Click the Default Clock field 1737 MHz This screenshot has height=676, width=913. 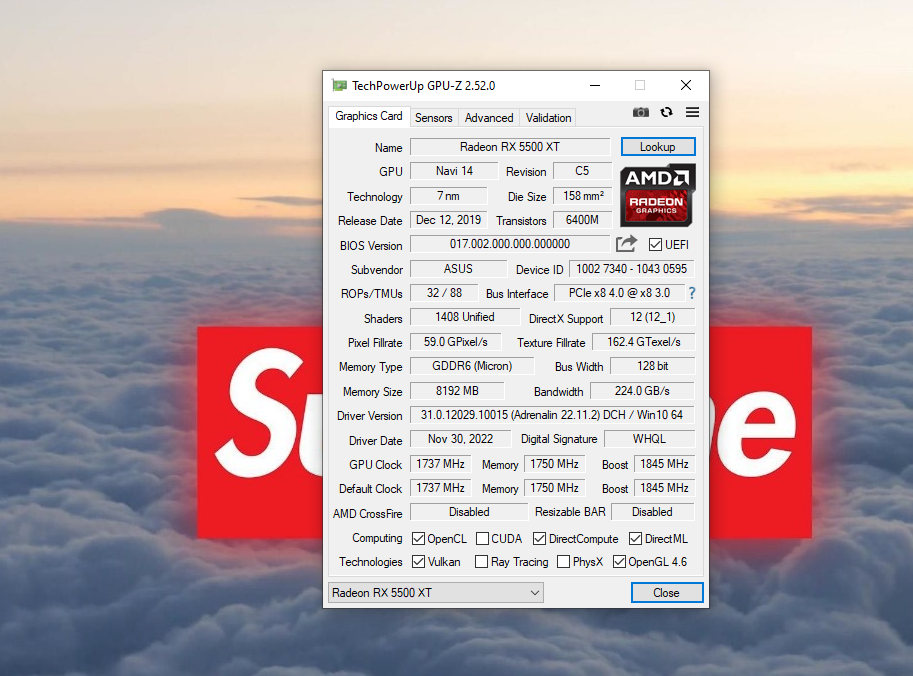440,488
